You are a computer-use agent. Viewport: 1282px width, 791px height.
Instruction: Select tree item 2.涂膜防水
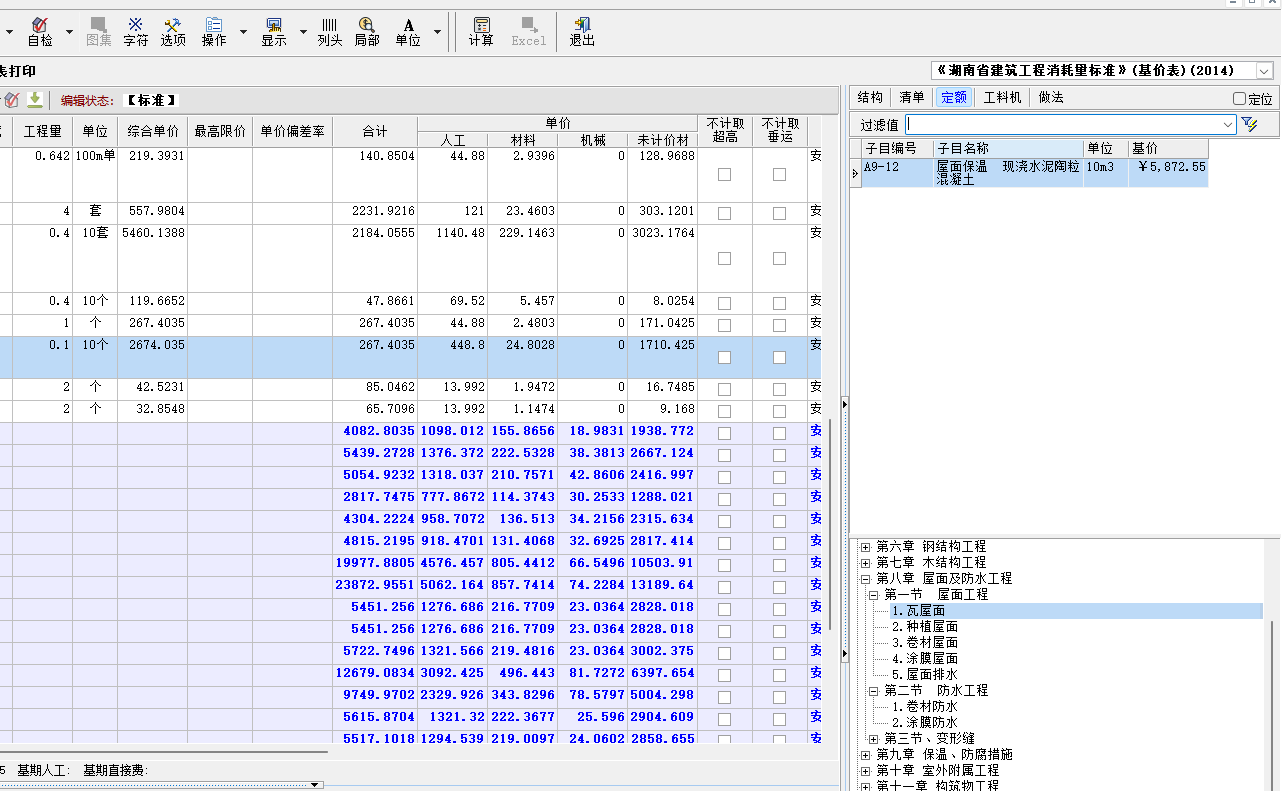(x=925, y=723)
